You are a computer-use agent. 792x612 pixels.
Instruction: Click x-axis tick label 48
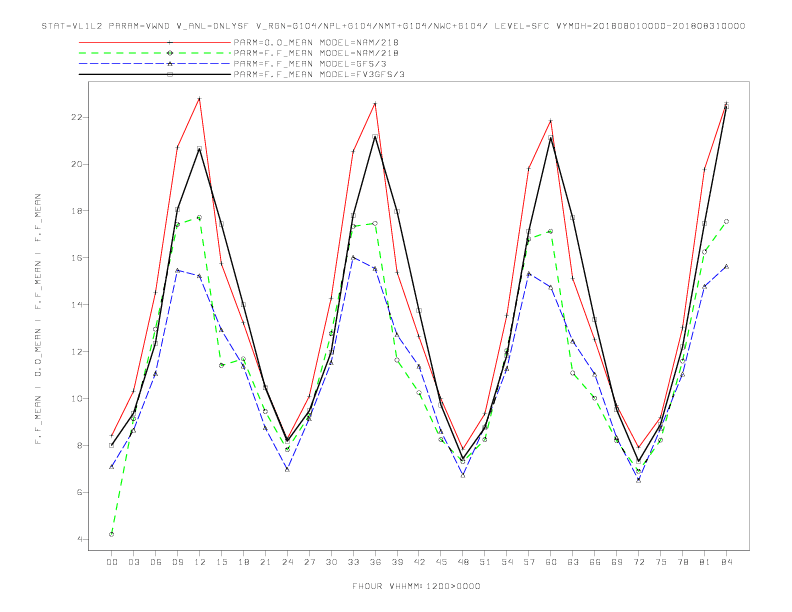click(463, 562)
